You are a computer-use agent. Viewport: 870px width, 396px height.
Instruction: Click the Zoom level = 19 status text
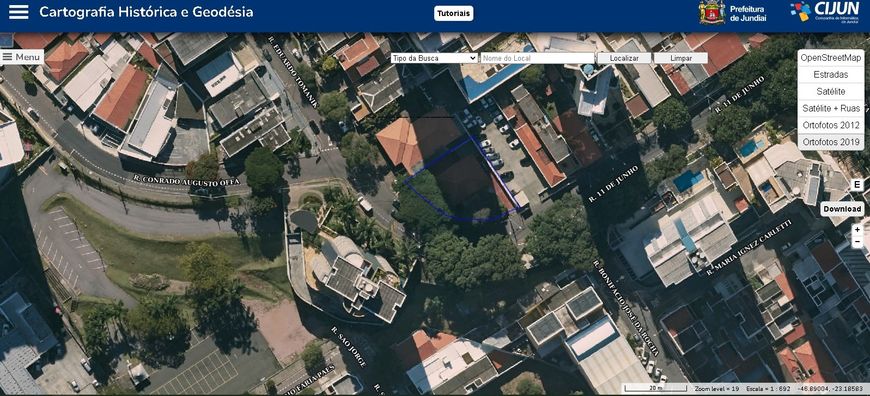tap(717, 388)
